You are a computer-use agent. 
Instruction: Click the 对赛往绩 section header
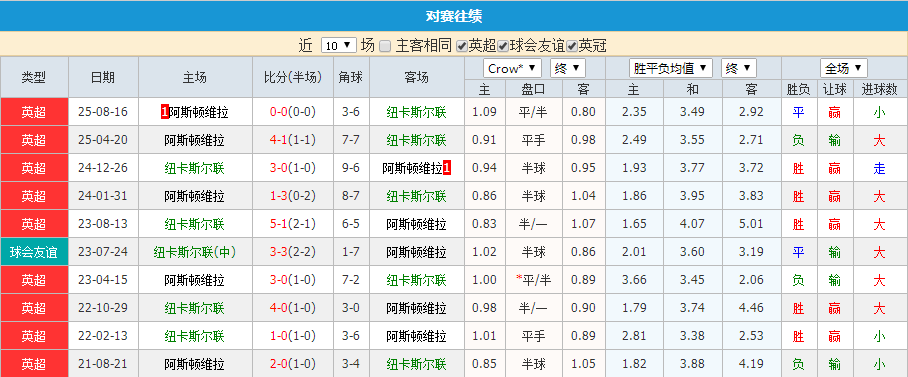click(x=454, y=16)
